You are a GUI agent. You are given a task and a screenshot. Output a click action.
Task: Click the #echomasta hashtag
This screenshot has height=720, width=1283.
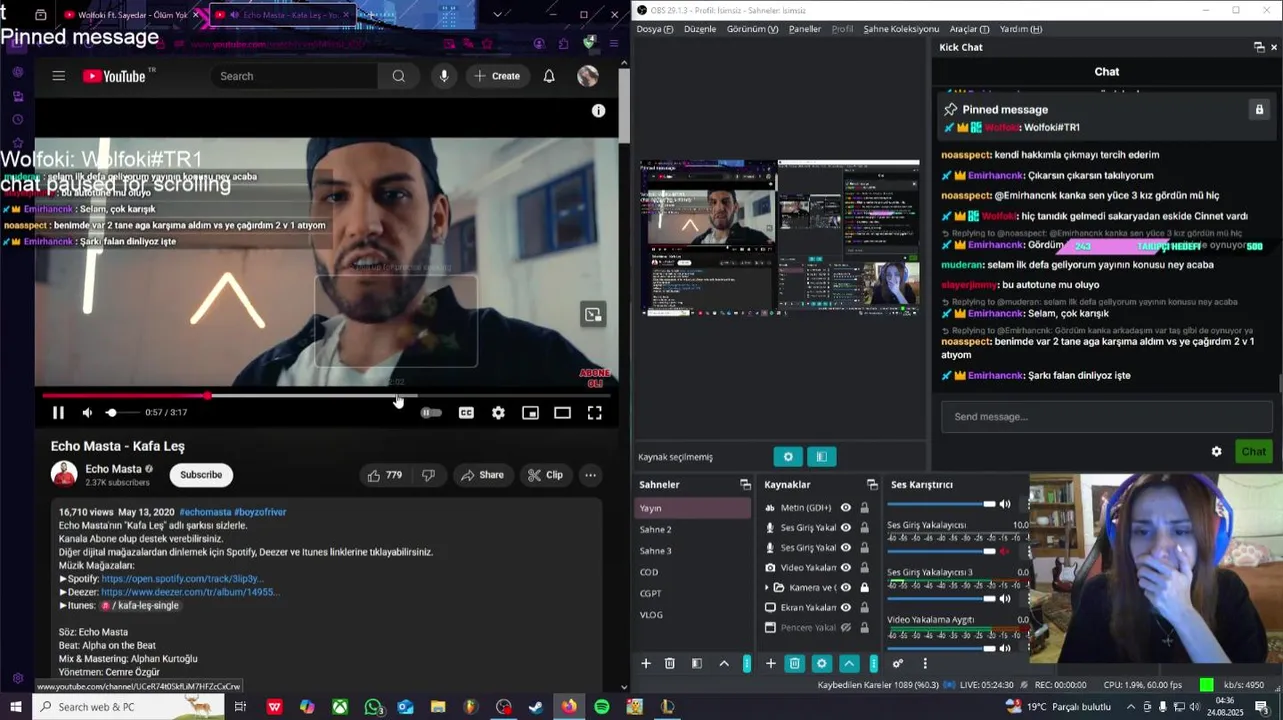coord(205,512)
